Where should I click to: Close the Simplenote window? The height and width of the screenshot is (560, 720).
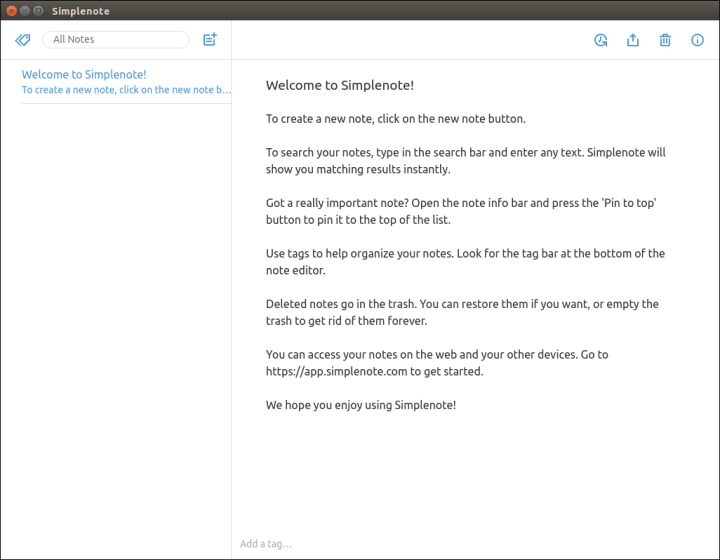coord(11,11)
